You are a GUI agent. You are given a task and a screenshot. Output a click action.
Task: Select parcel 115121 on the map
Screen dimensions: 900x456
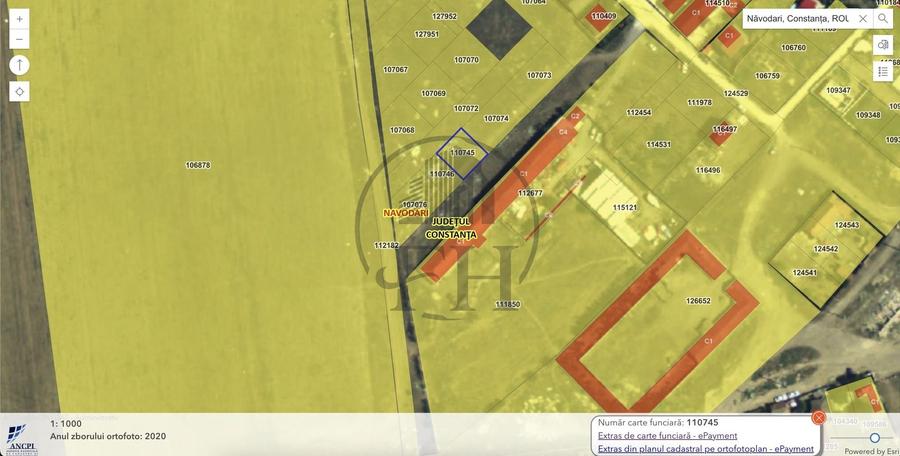pos(625,208)
